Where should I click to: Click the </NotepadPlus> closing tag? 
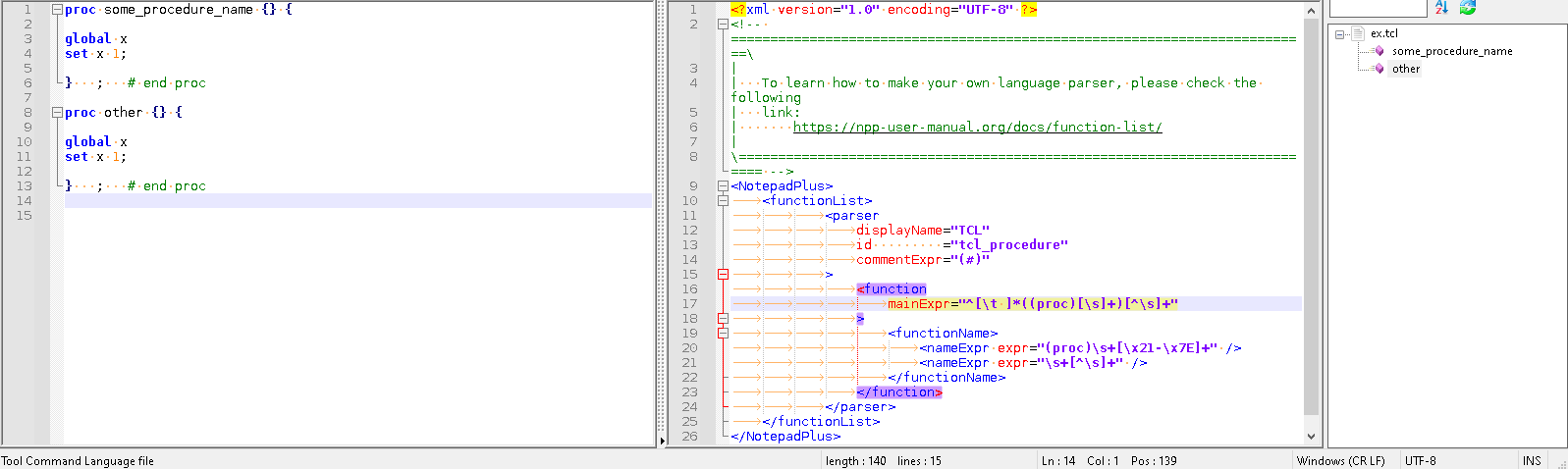click(785, 437)
